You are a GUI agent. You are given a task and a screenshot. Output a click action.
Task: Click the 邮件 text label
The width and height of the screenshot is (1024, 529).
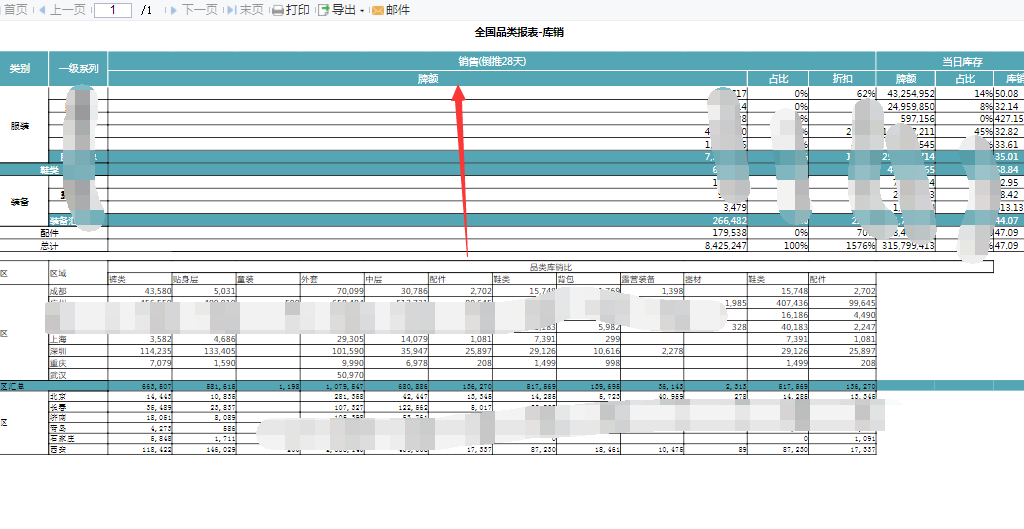[398, 10]
